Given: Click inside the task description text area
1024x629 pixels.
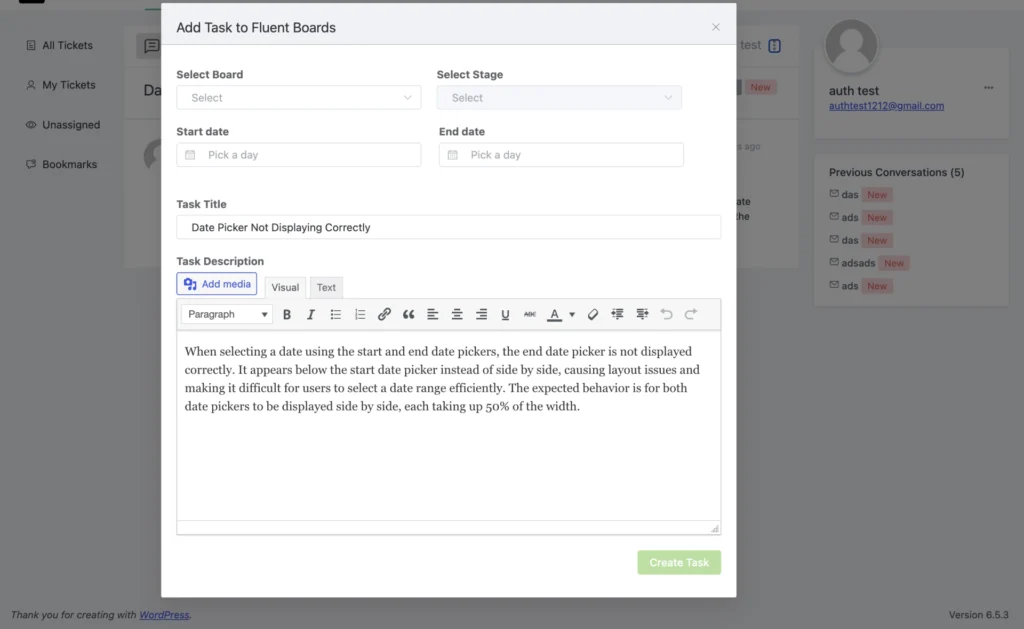Looking at the screenshot, I should tap(449, 425).
